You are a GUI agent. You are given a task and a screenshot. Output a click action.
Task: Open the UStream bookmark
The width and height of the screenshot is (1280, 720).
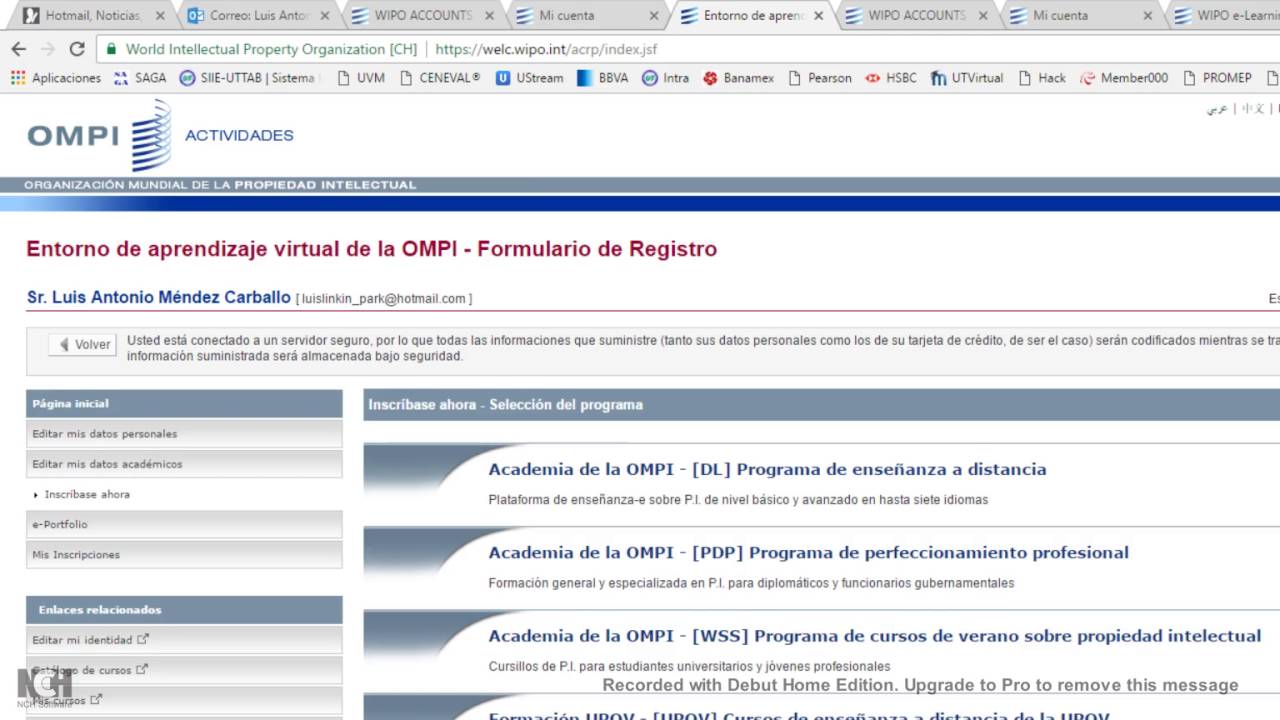[530, 78]
